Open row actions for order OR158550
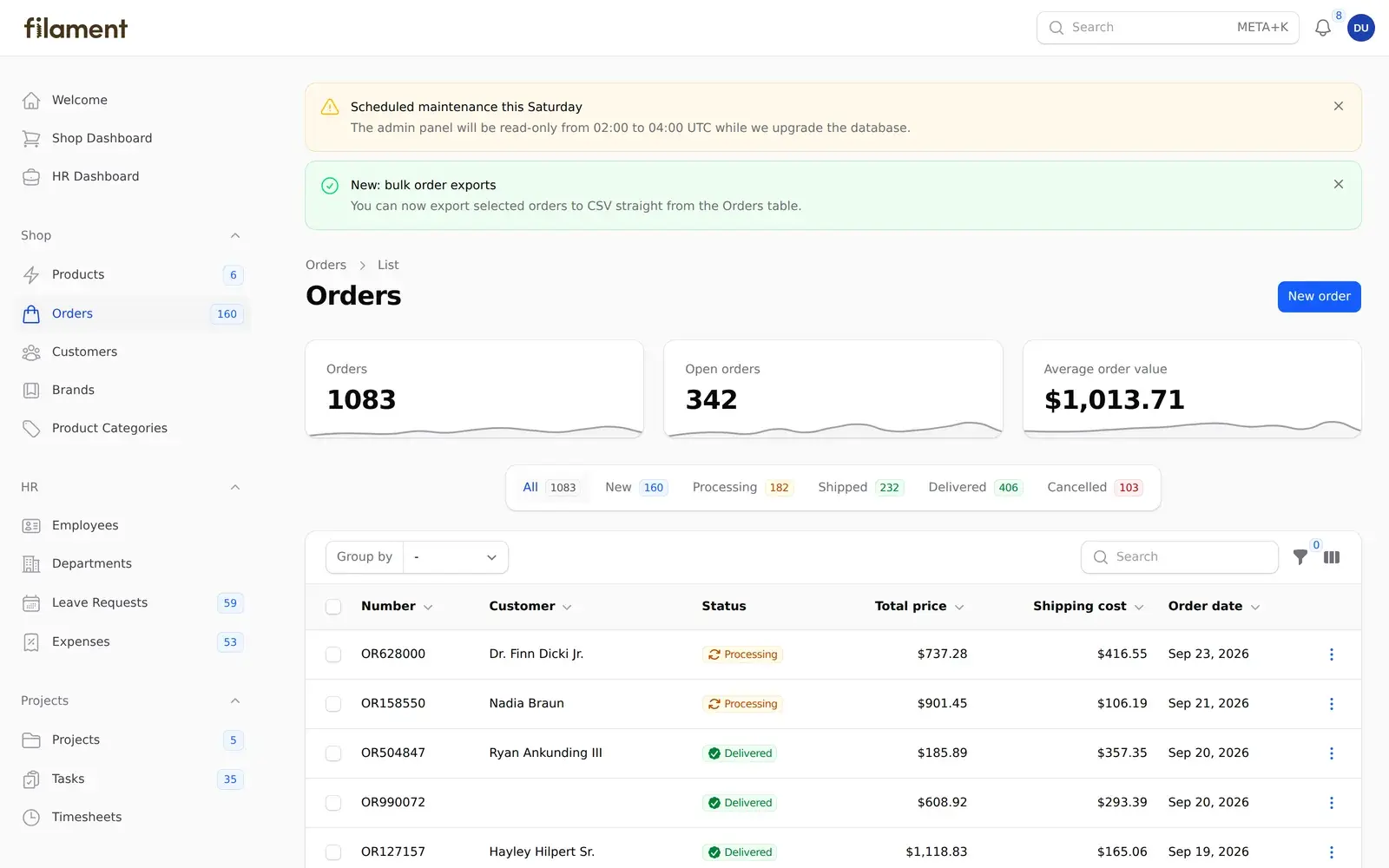Screen dimensions: 1389x868 click(x=1331, y=704)
